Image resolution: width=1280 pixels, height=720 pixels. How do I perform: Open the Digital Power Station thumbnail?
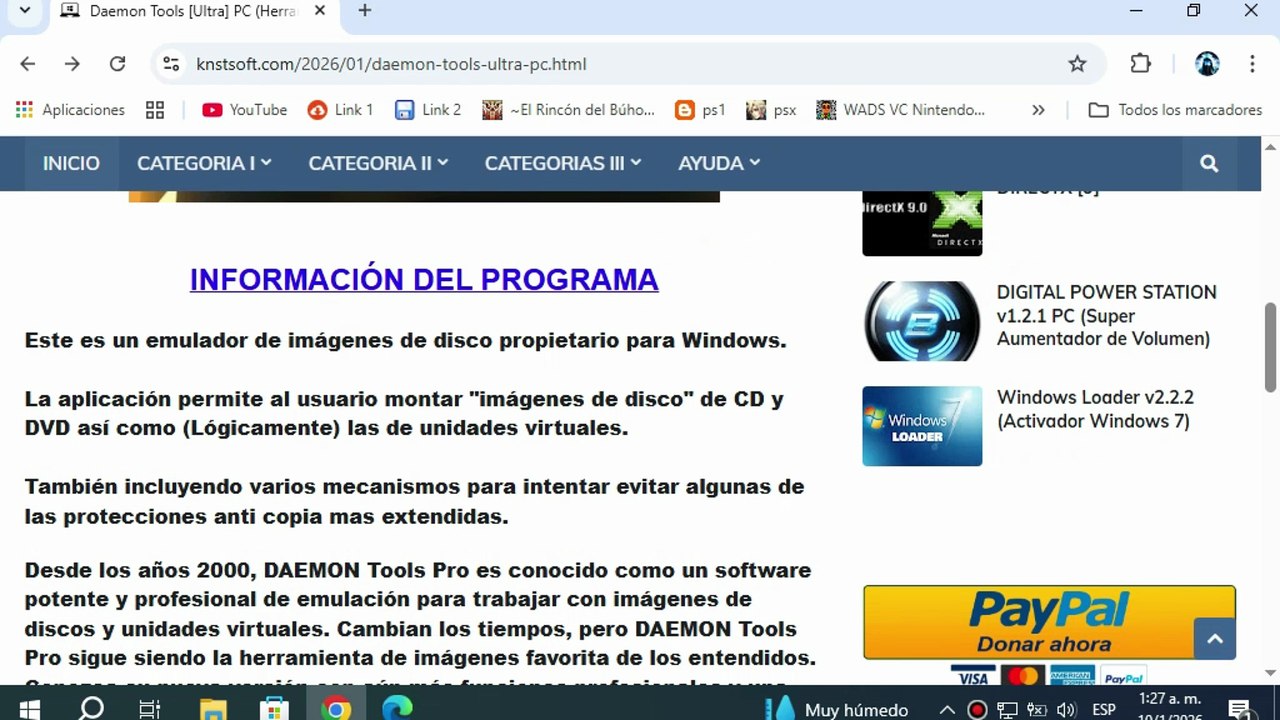pos(922,321)
